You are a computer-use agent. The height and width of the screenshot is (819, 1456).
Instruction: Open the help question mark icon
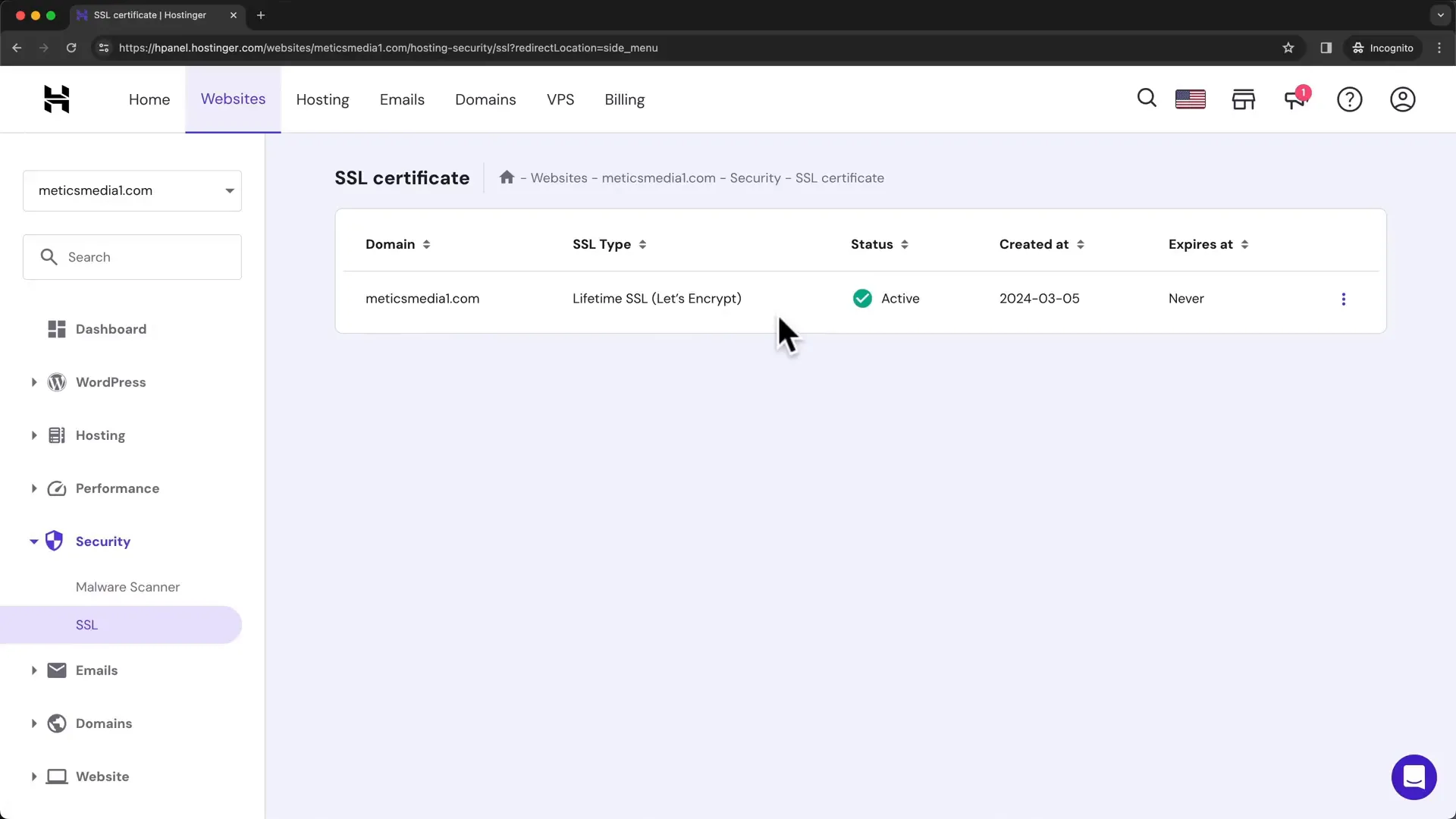1350,99
